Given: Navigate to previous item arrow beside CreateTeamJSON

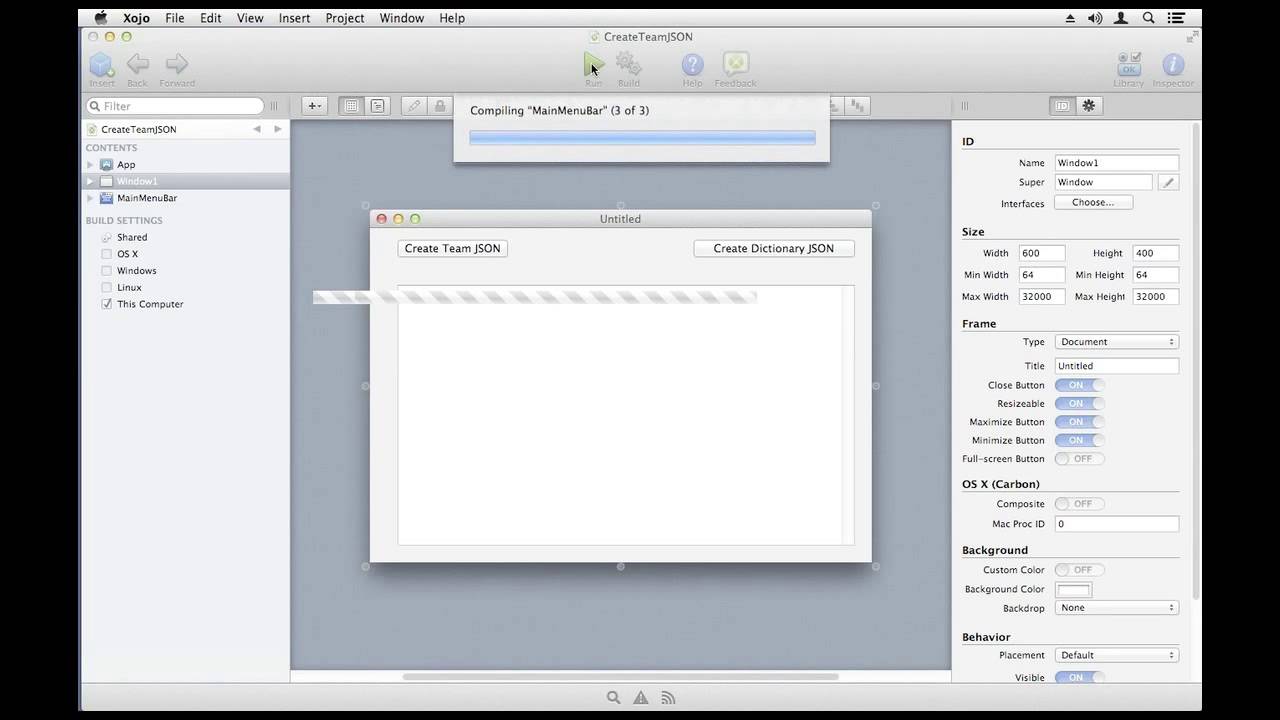Looking at the screenshot, I should 257,129.
